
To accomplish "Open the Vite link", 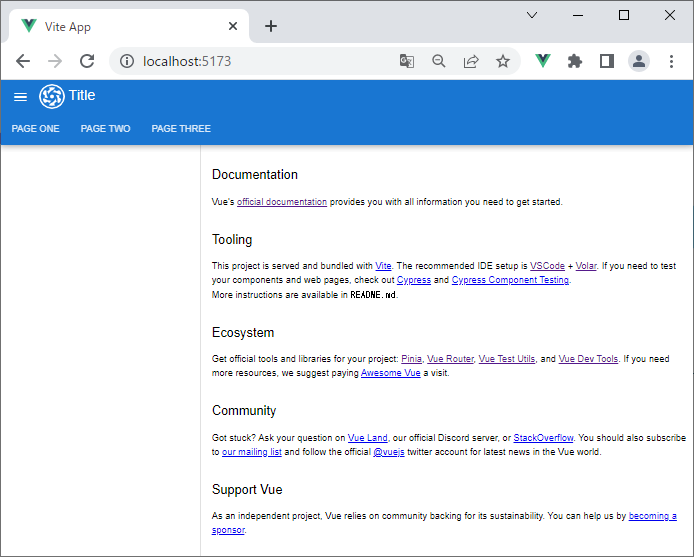I will 383,266.
